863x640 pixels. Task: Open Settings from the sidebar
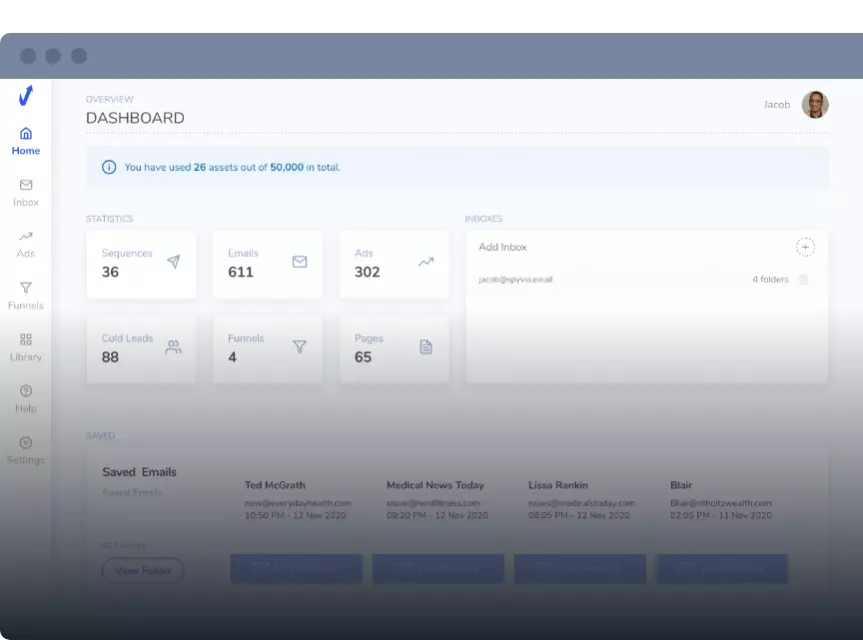click(x=26, y=451)
